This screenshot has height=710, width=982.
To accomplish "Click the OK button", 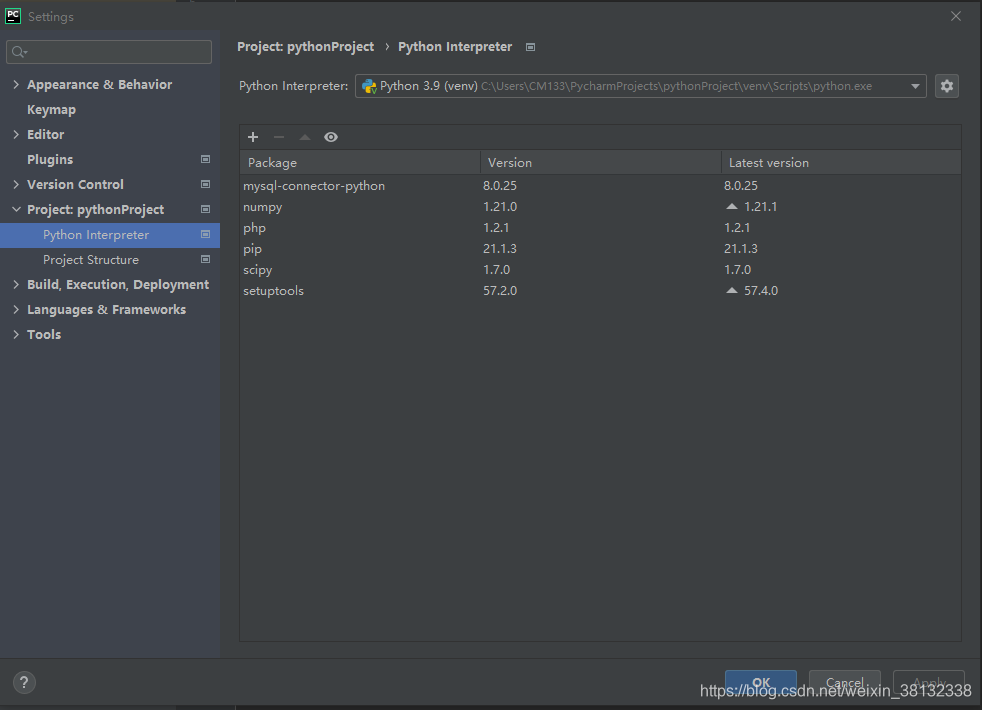I will [x=761, y=682].
